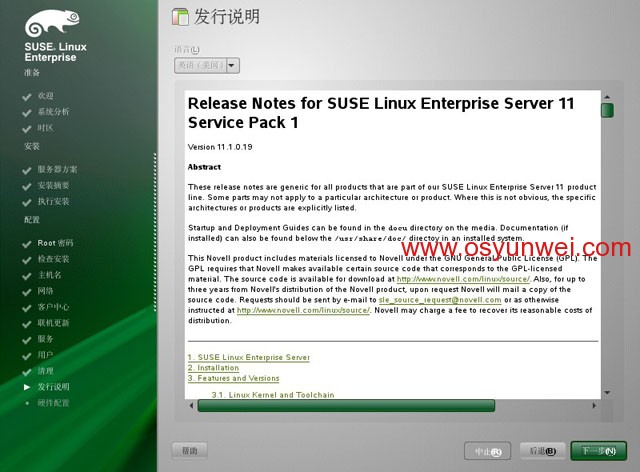Click the green horizontal scrollbar thumb

346,405
